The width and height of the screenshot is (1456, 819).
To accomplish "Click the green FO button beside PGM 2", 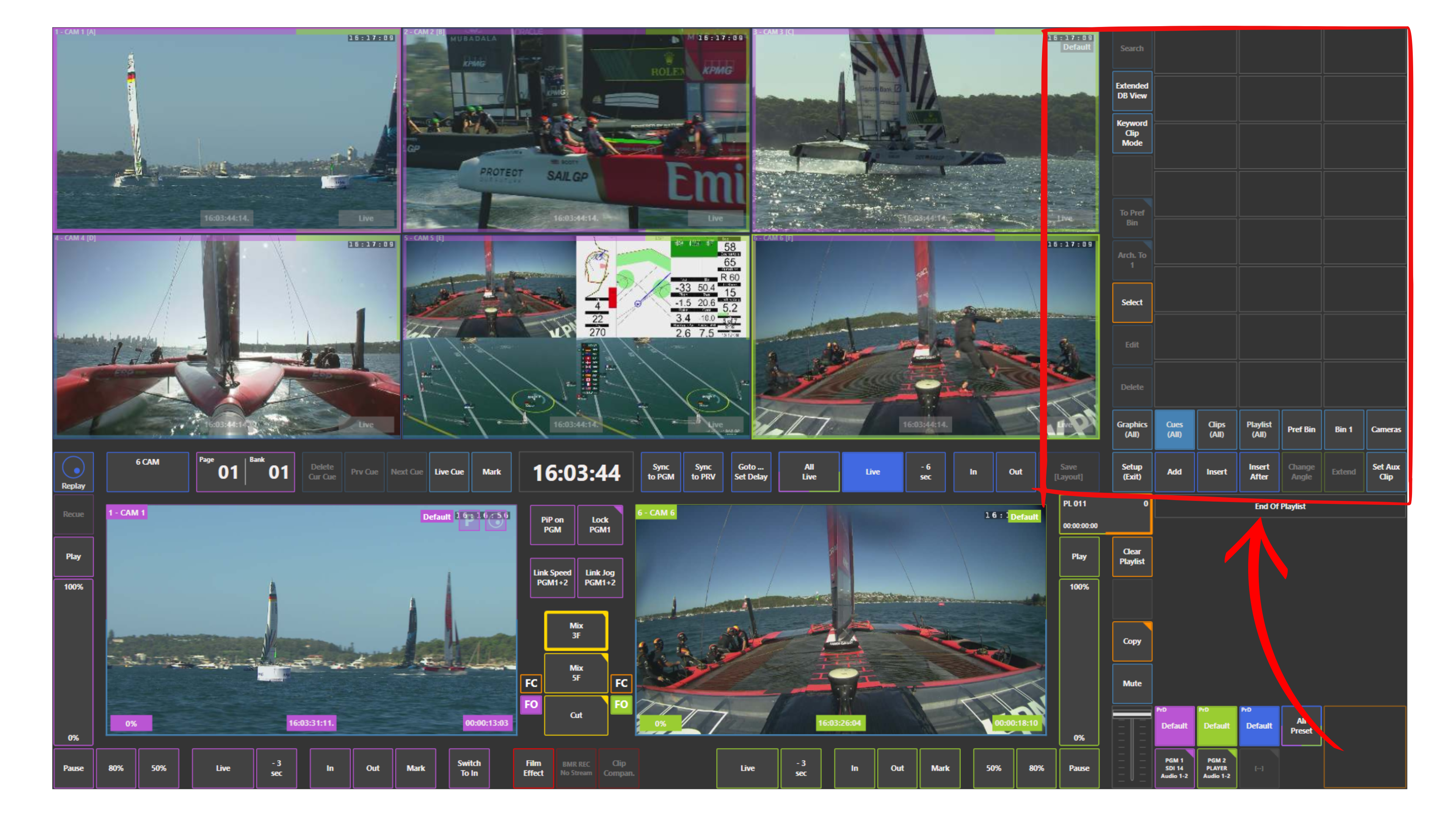I will (621, 704).
